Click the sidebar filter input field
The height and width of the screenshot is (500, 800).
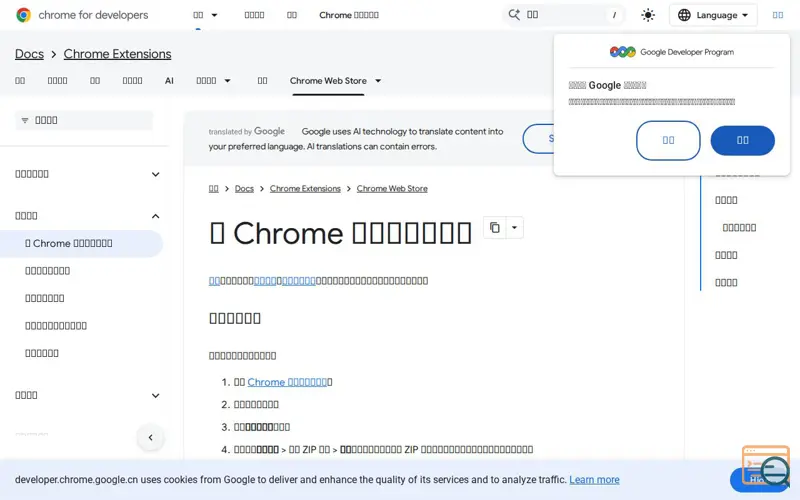84,120
